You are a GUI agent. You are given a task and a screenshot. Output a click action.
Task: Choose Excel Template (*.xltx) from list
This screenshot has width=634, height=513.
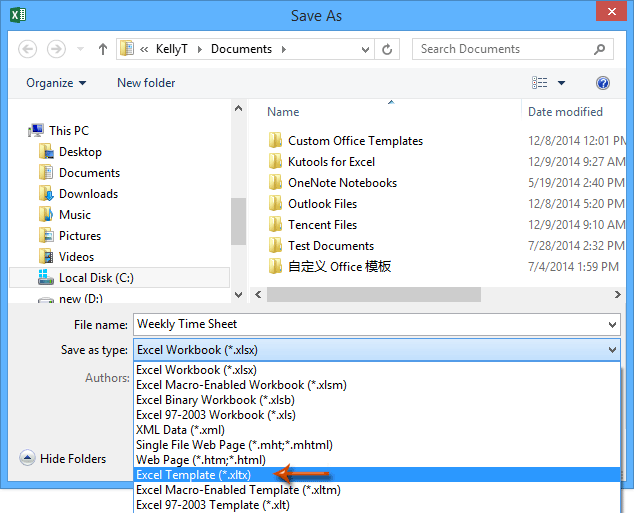(x=193, y=475)
